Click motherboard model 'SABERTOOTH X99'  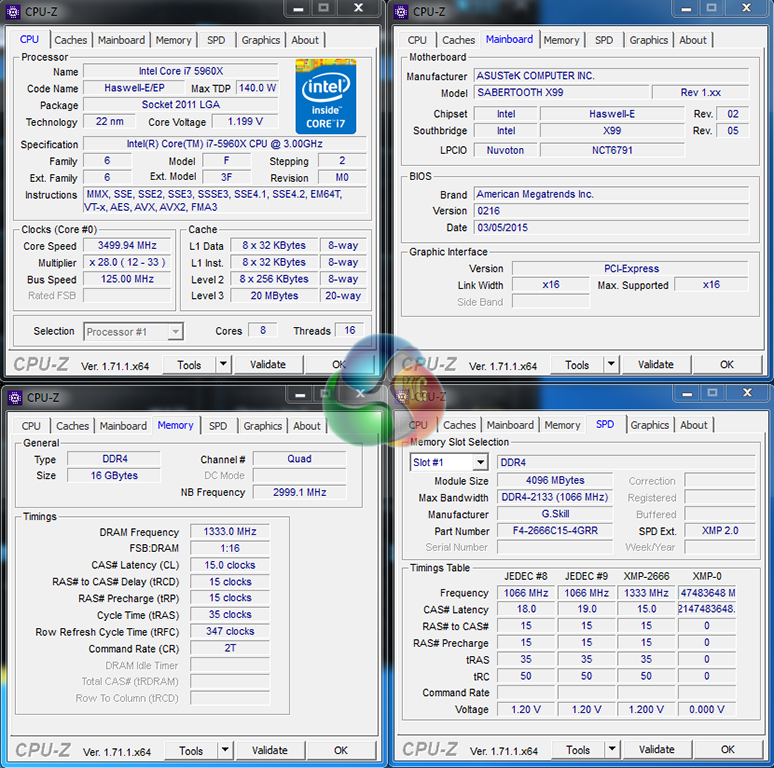tap(561, 92)
